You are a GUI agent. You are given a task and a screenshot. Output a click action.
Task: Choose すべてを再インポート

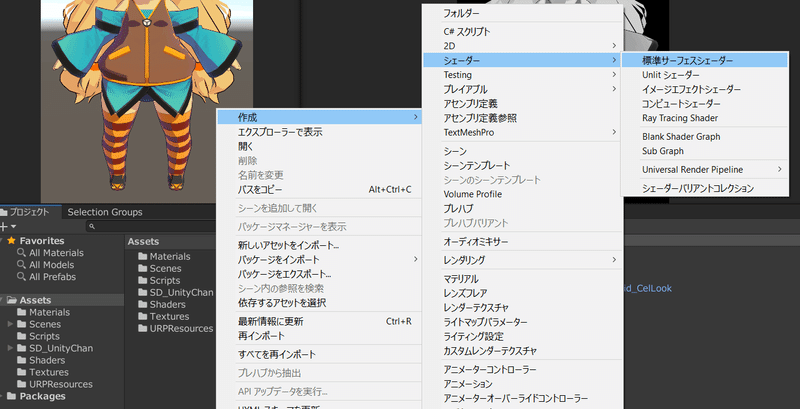[319, 354]
